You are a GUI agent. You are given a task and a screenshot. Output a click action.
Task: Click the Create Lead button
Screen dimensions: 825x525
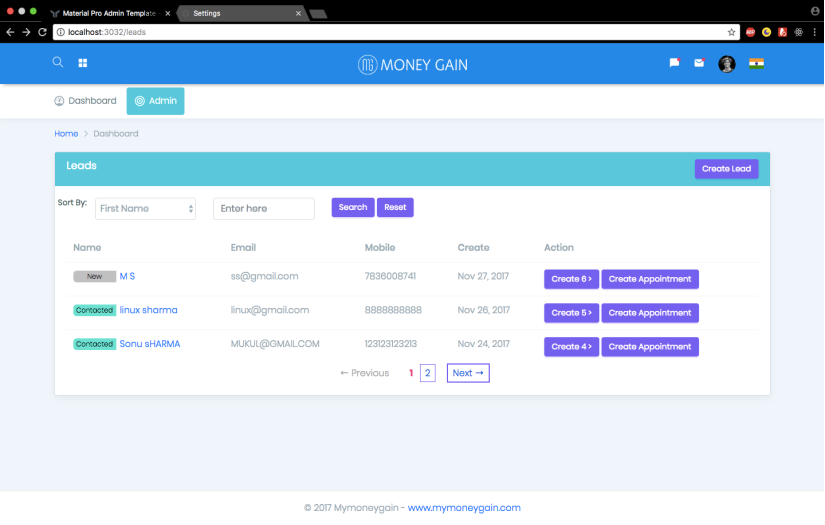(x=726, y=169)
